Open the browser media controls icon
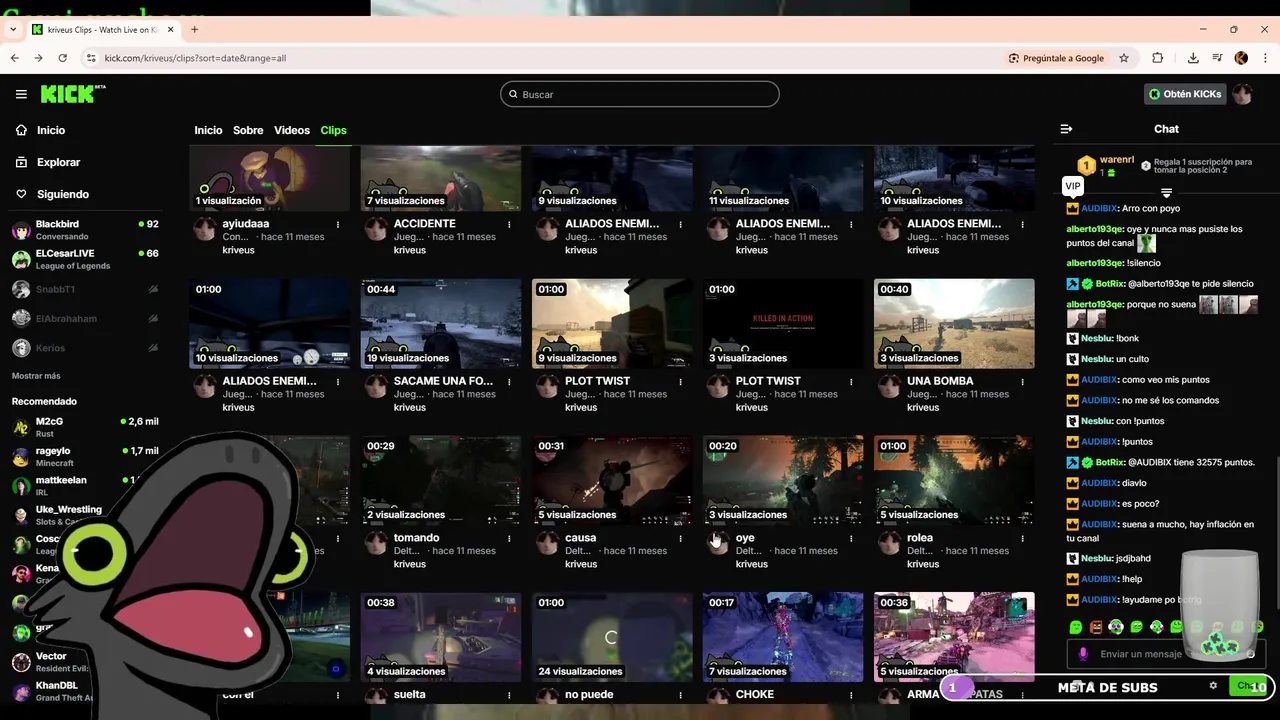The width and height of the screenshot is (1280, 720). [x=1217, y=58]
